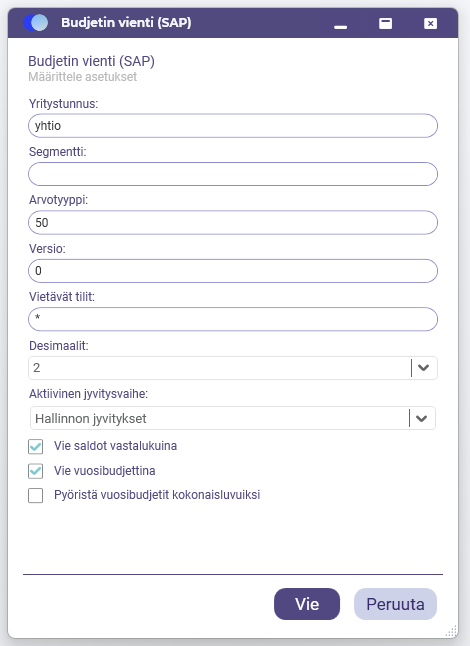470x646 pixels.
Task: Click the Budjetin vienti (SAP) title bar text
Action: (126, 23)
